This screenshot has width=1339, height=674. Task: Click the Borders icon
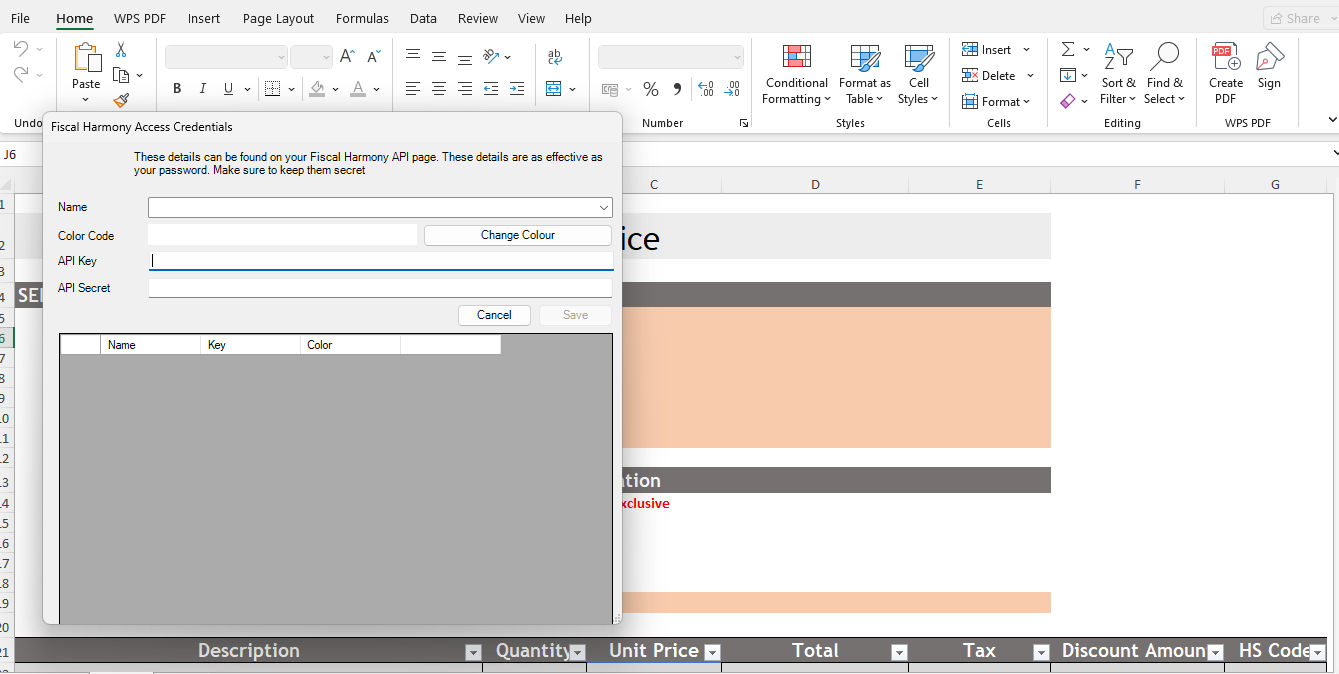click(273, 89)
